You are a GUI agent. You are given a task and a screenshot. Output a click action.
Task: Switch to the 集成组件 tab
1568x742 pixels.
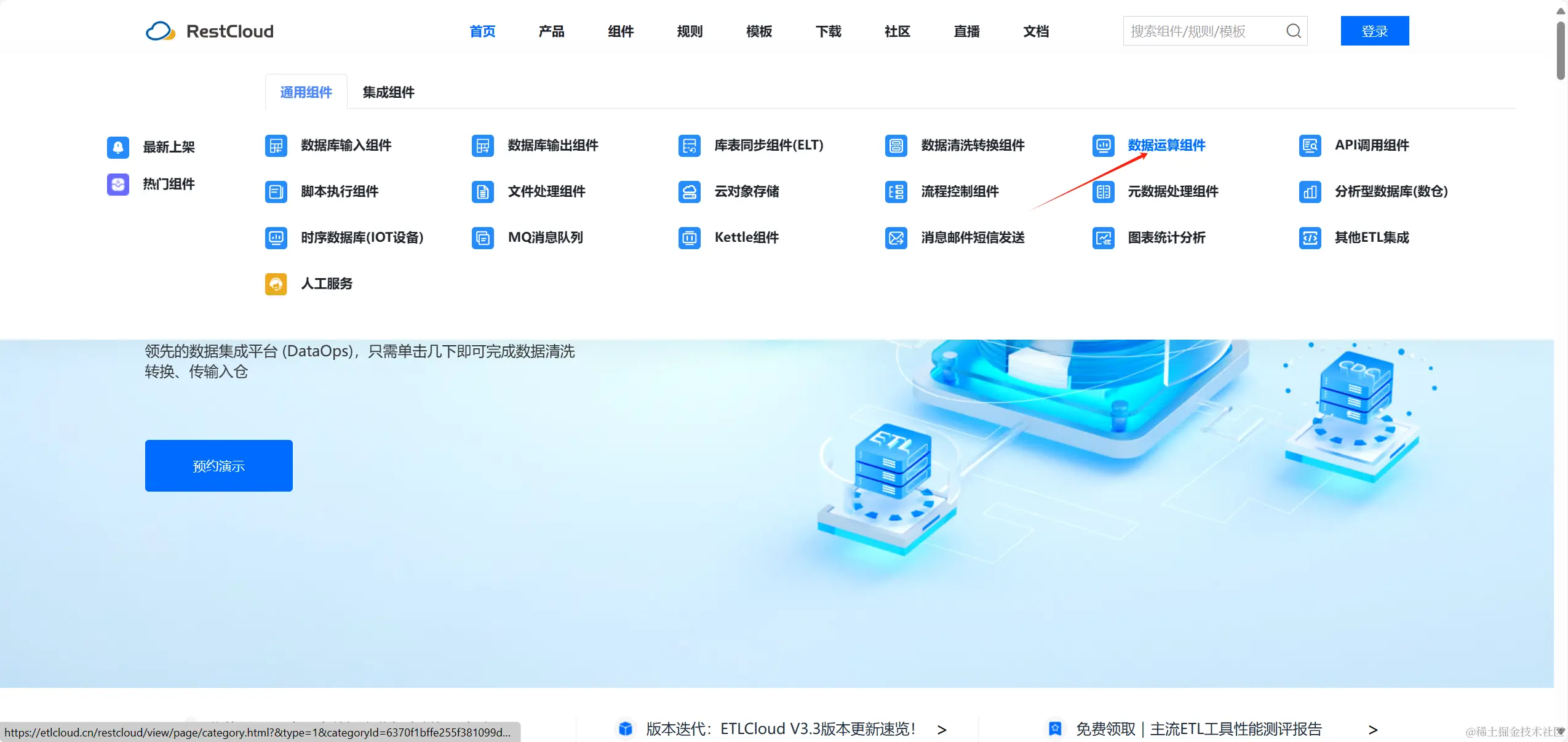(x=388, y=92)
